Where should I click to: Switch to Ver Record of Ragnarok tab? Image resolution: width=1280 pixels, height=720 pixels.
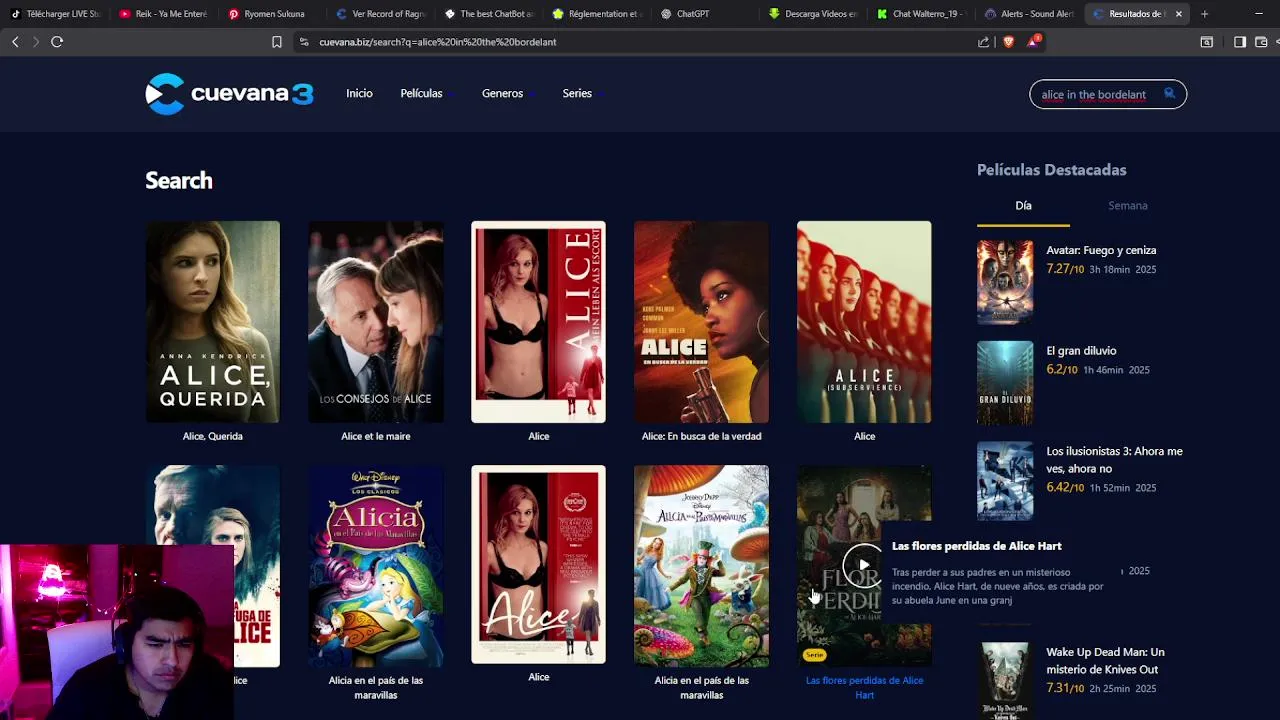[x=380, y=14]
